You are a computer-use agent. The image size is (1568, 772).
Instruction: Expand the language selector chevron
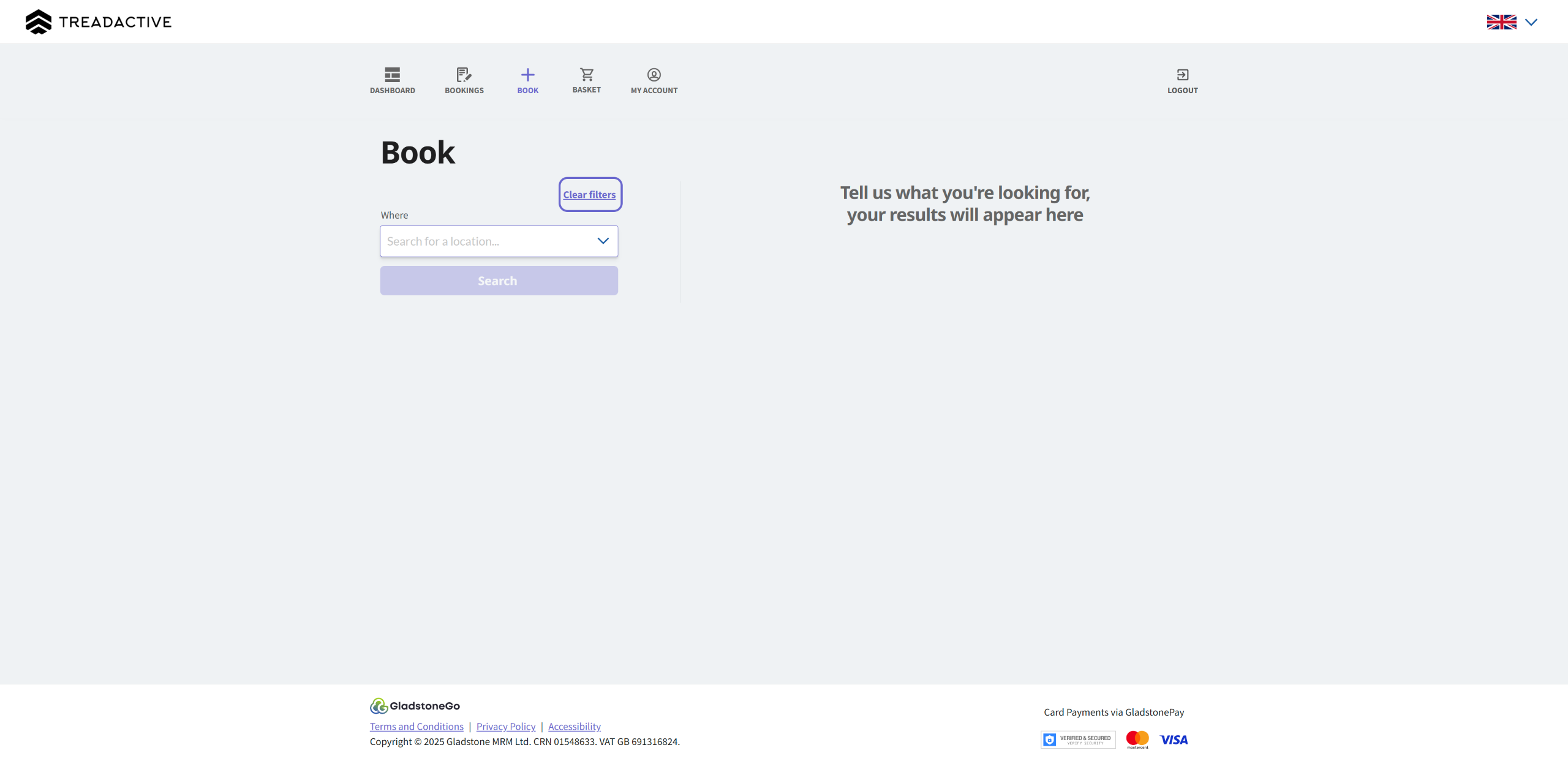click(1531, 22)
